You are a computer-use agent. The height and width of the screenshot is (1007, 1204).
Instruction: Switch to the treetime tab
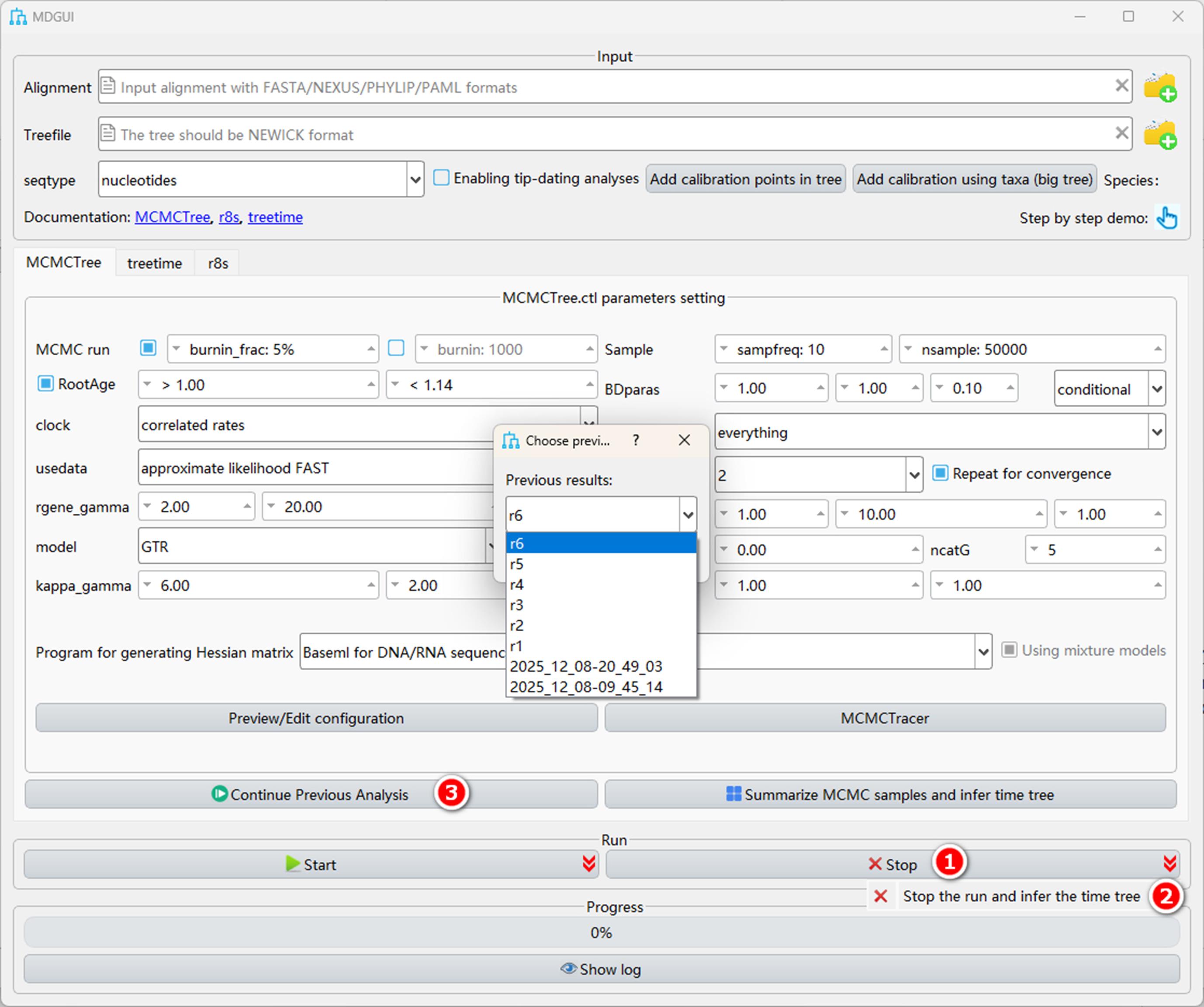click(x=154, y=263)
